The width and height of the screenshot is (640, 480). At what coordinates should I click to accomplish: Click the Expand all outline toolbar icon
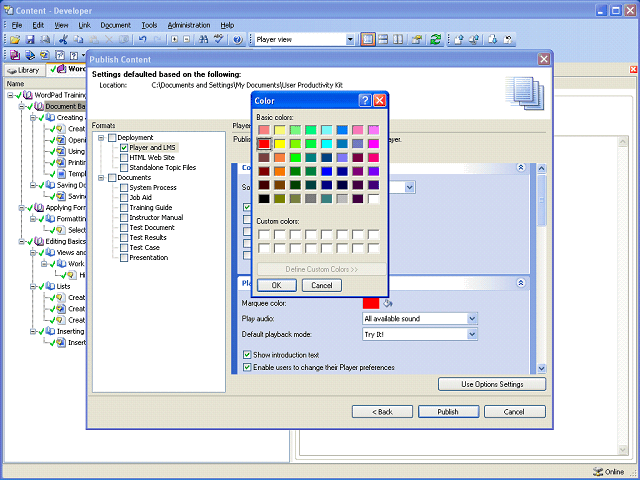pos(174,40)
